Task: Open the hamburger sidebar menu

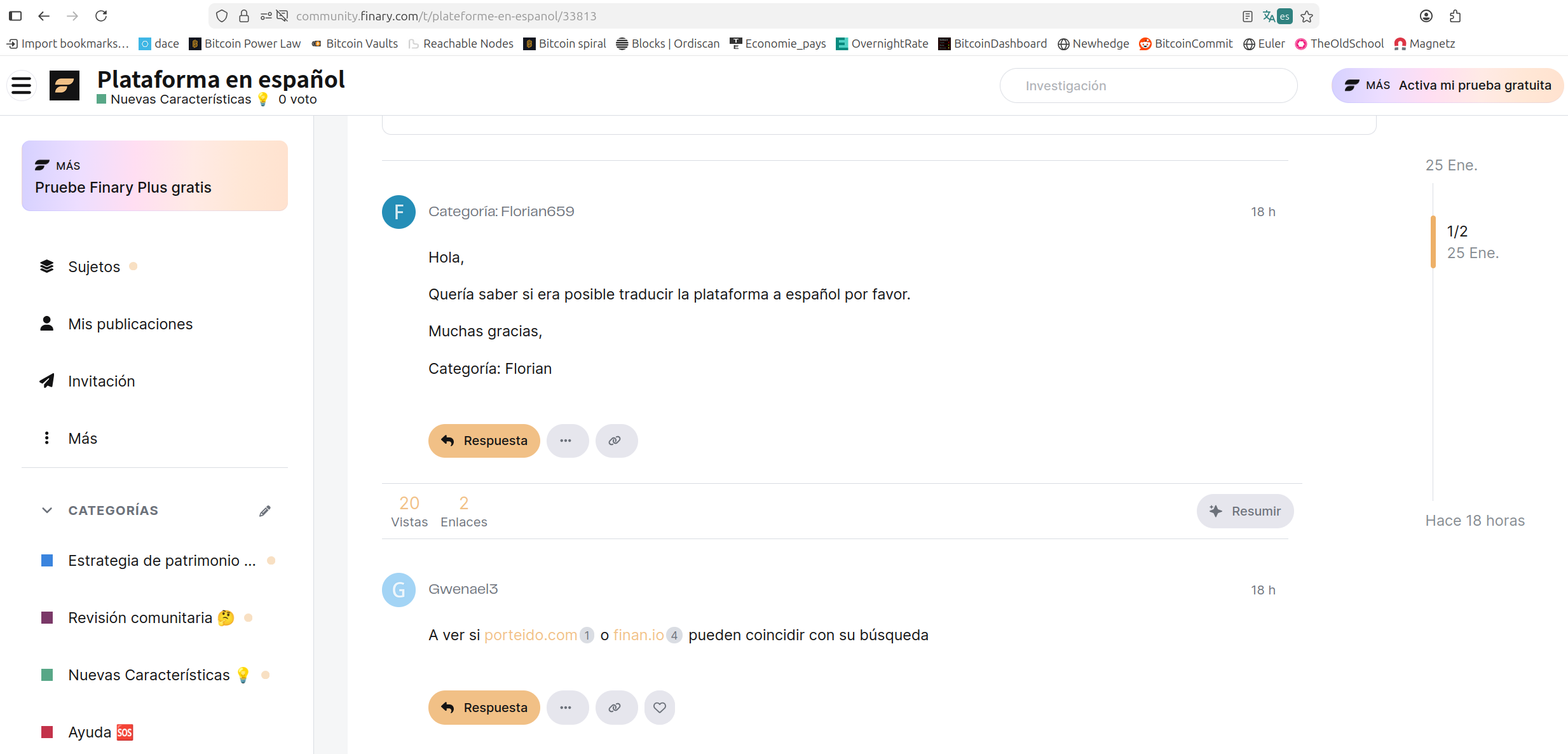Action: 21,85
